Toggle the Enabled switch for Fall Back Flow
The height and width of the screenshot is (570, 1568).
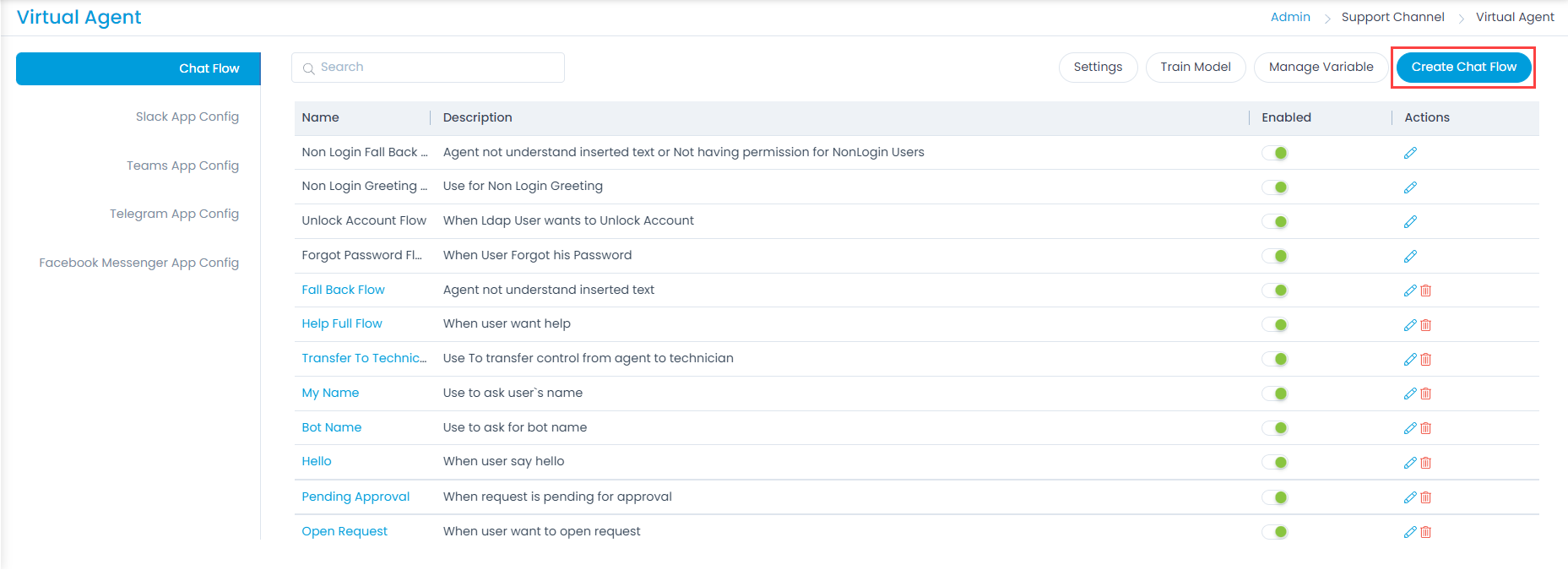1276,290
